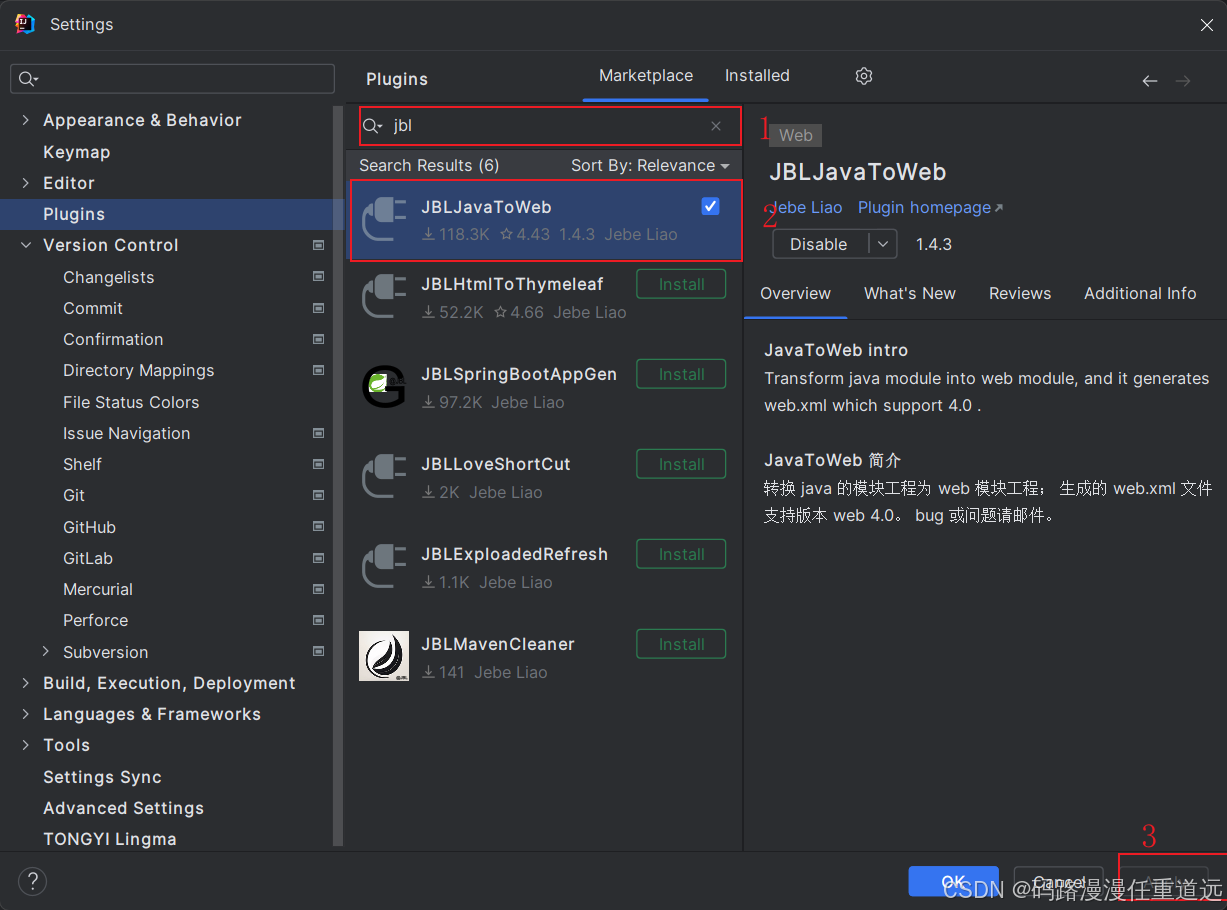
Task: Click the project-level icon beside Changelists
Action: coord(318,277)
